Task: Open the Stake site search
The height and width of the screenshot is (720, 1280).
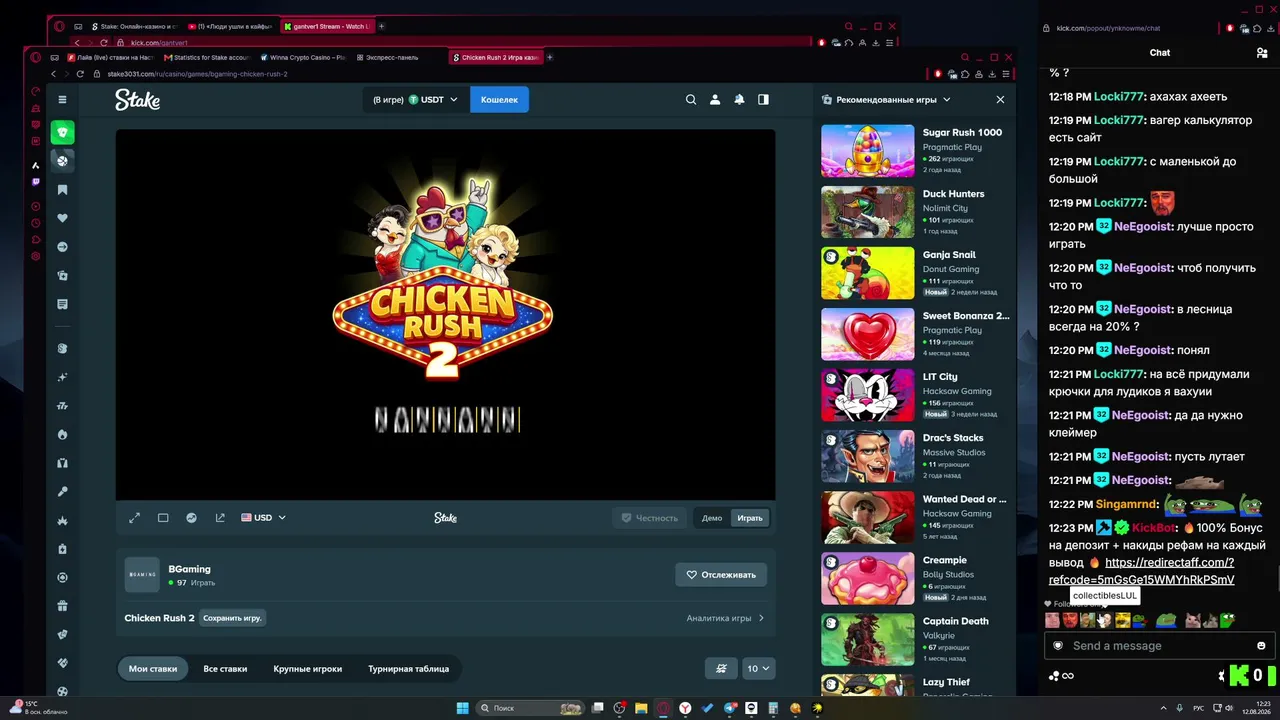Action: point(691,99)
